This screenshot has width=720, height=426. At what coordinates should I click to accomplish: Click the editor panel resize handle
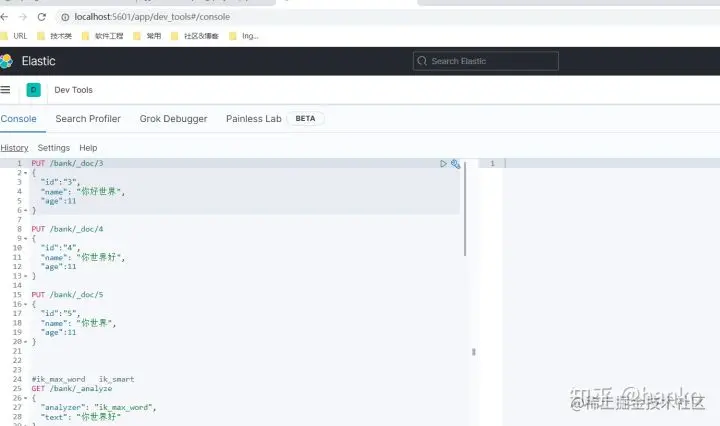click(473, 352)
